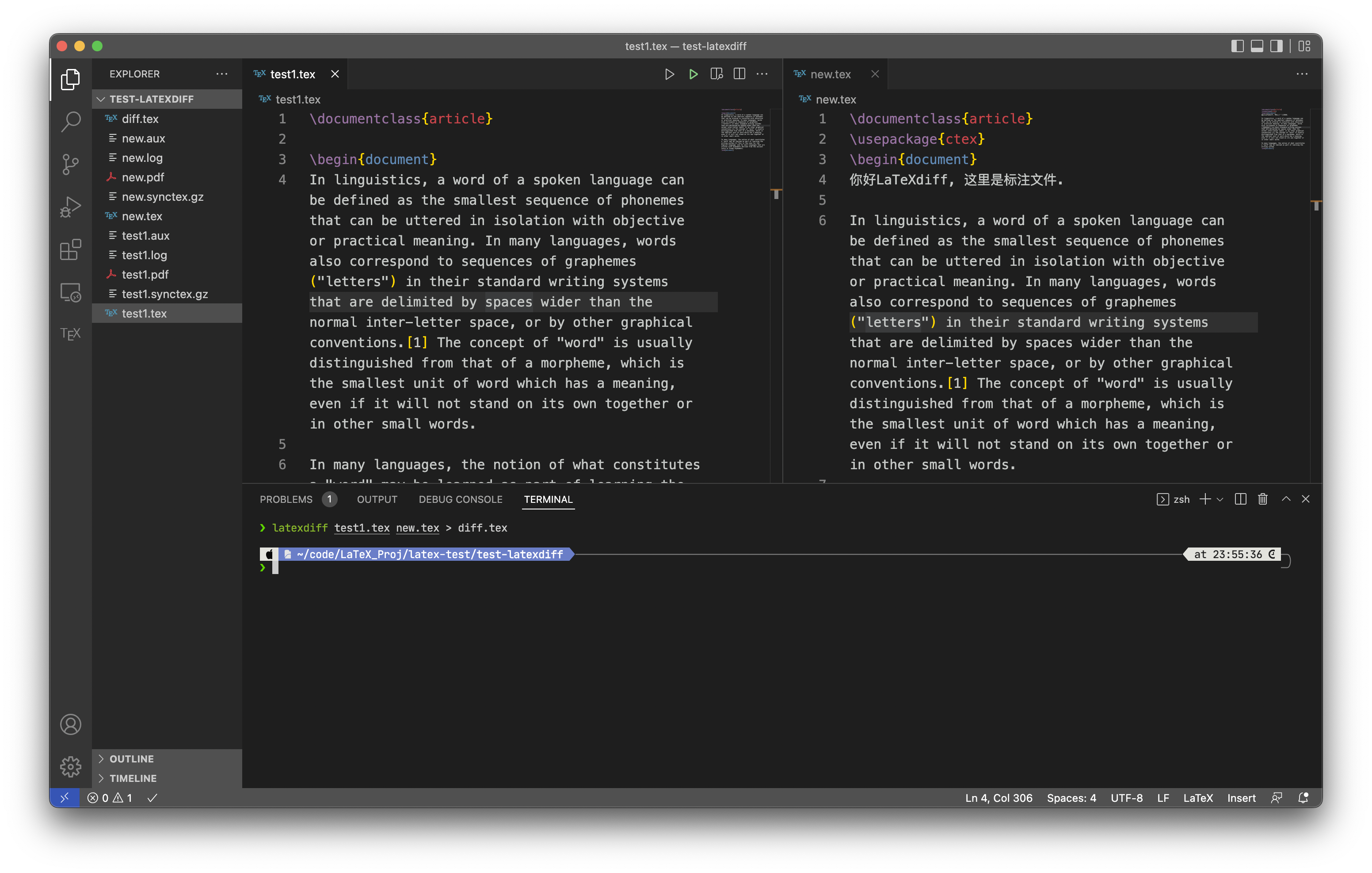Image resolution: width=1372 pixels, height=873 pixels.
Task: Open the Search view in activity bar
Action: click(x=70, y=122)
